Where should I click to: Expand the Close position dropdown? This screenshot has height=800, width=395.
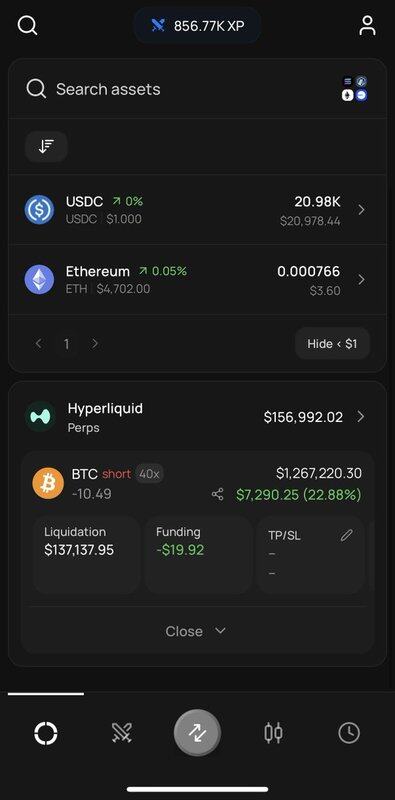196,631
